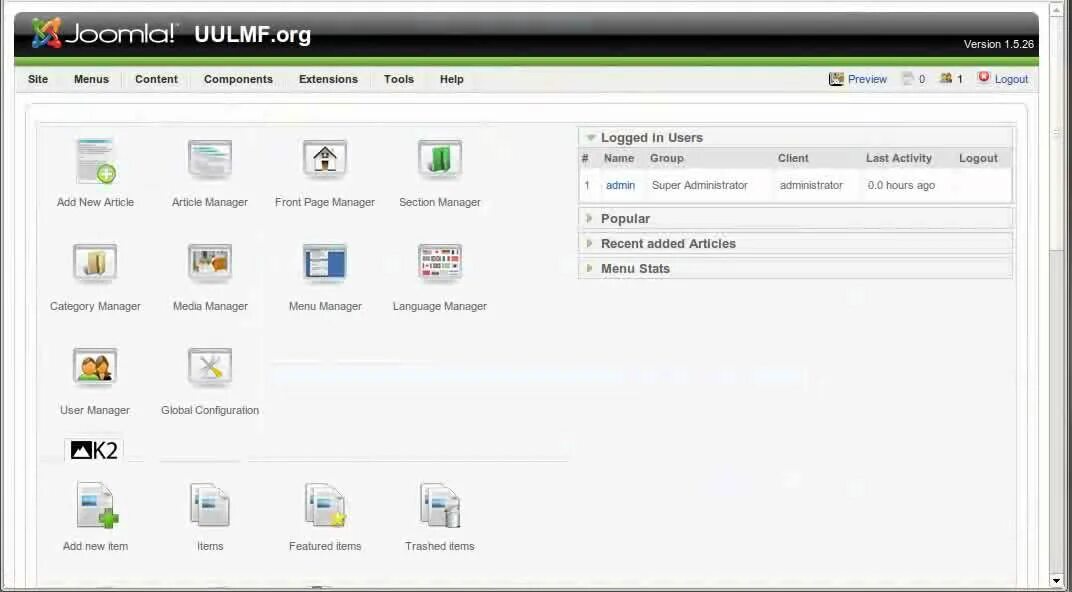Click the scrollbar down arrow

pyautogui.click(x=1056, y=581)
